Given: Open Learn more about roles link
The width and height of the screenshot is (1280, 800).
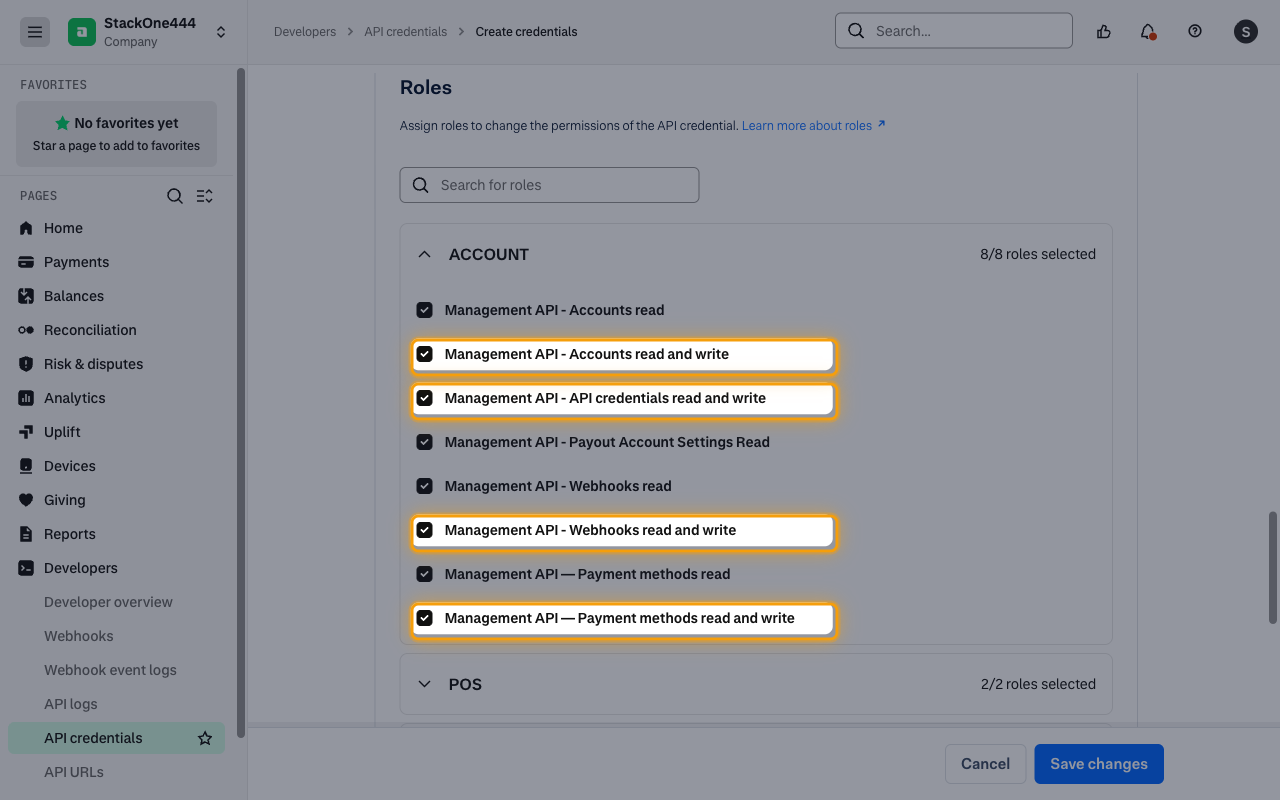Looking at the screenshot, I should tap(813, 126).
